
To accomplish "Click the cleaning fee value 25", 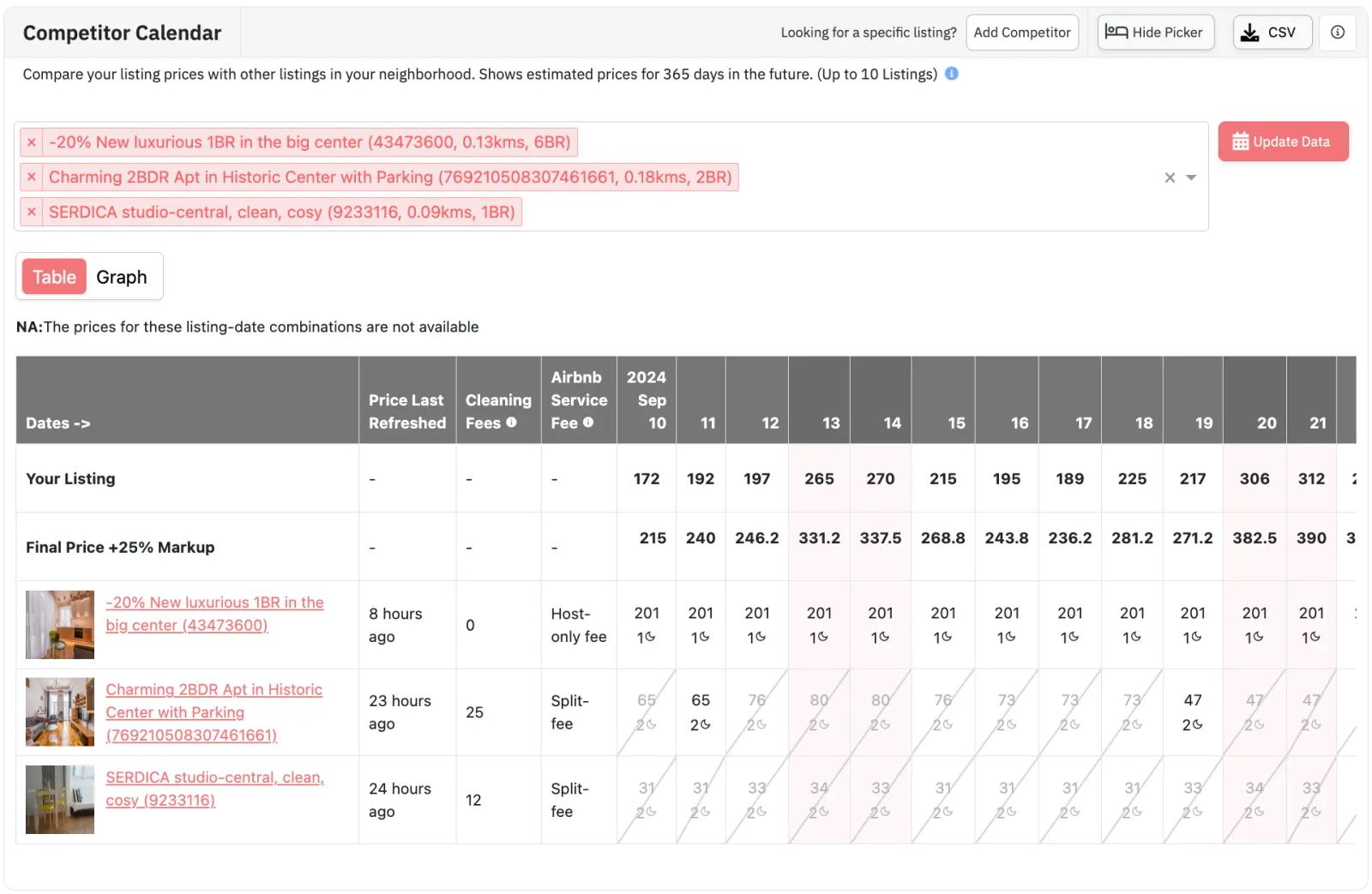I will coord(474,712).
